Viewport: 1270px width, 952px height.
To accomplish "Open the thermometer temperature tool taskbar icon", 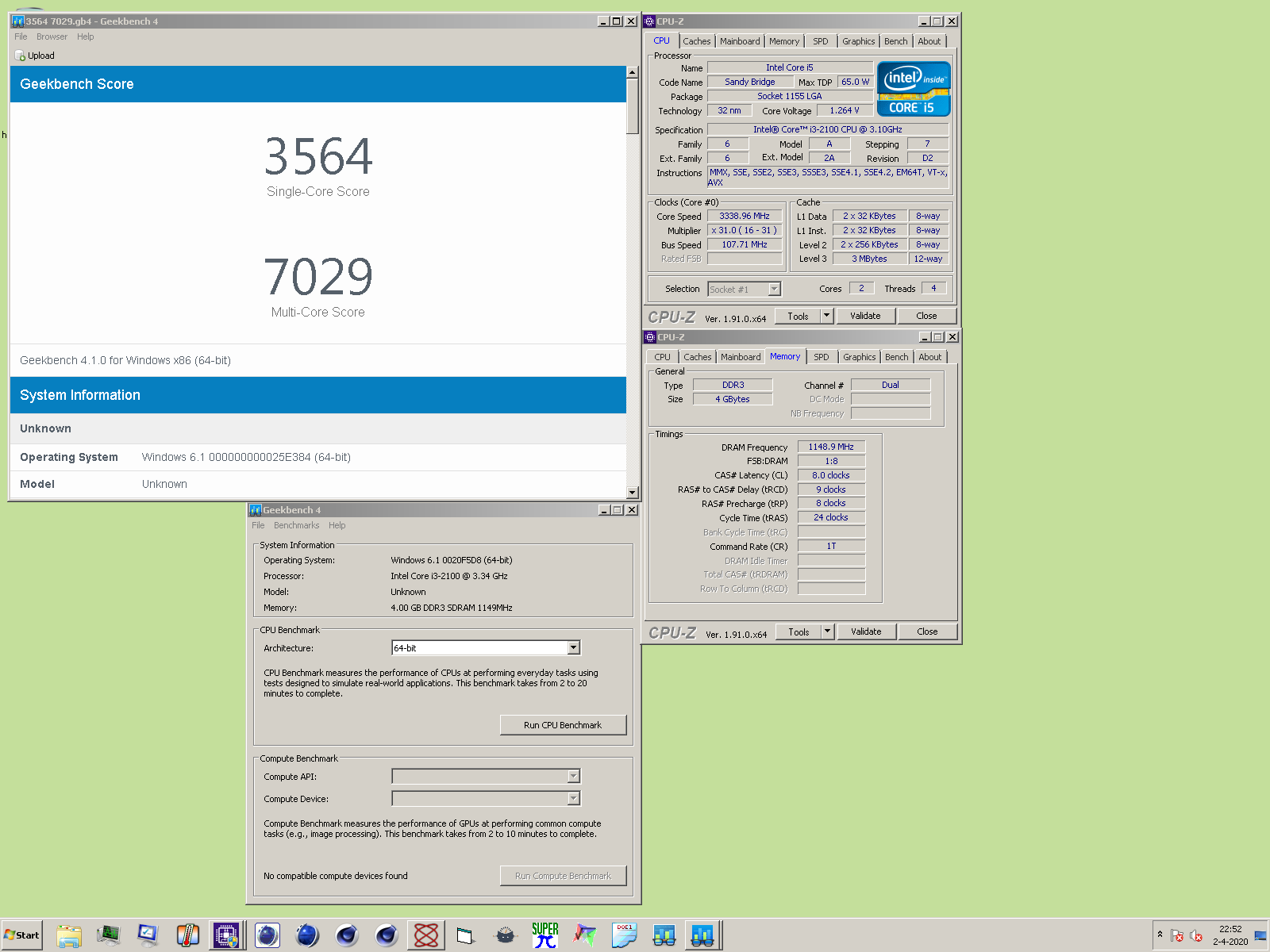I will tap(188, 935).
